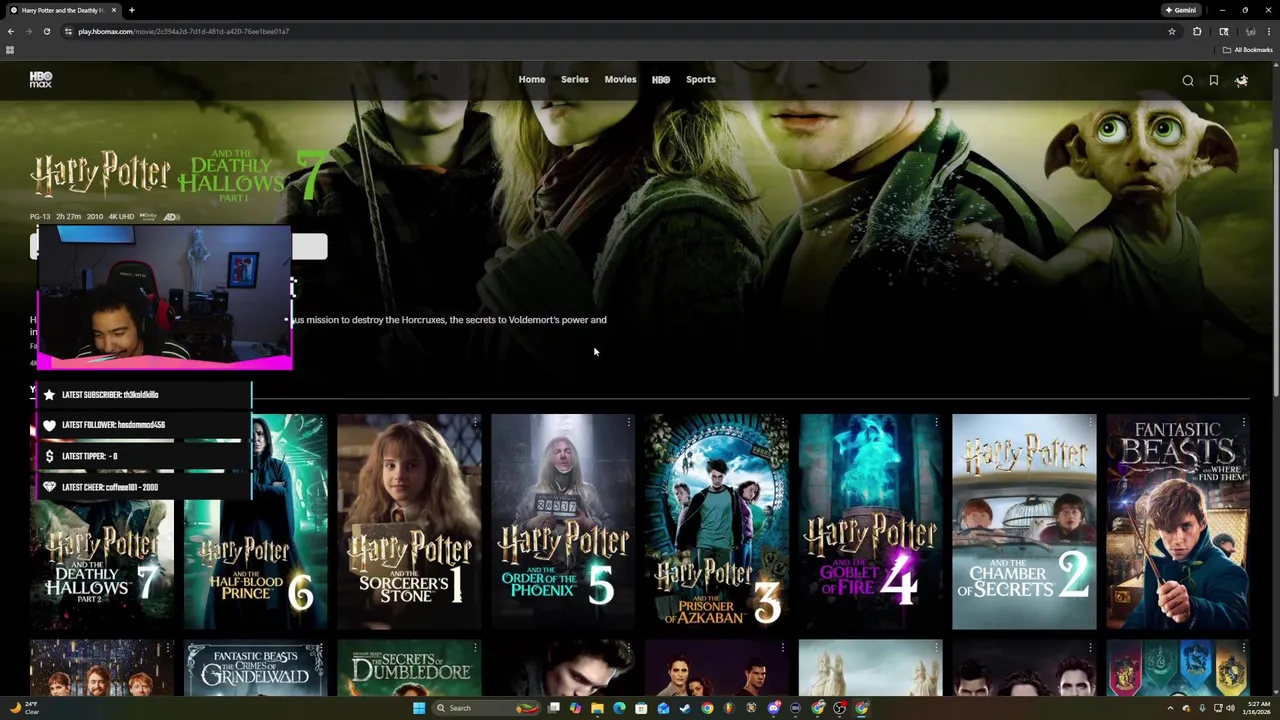
Task: Open Task View on taskbar
Action: point(553,708)
